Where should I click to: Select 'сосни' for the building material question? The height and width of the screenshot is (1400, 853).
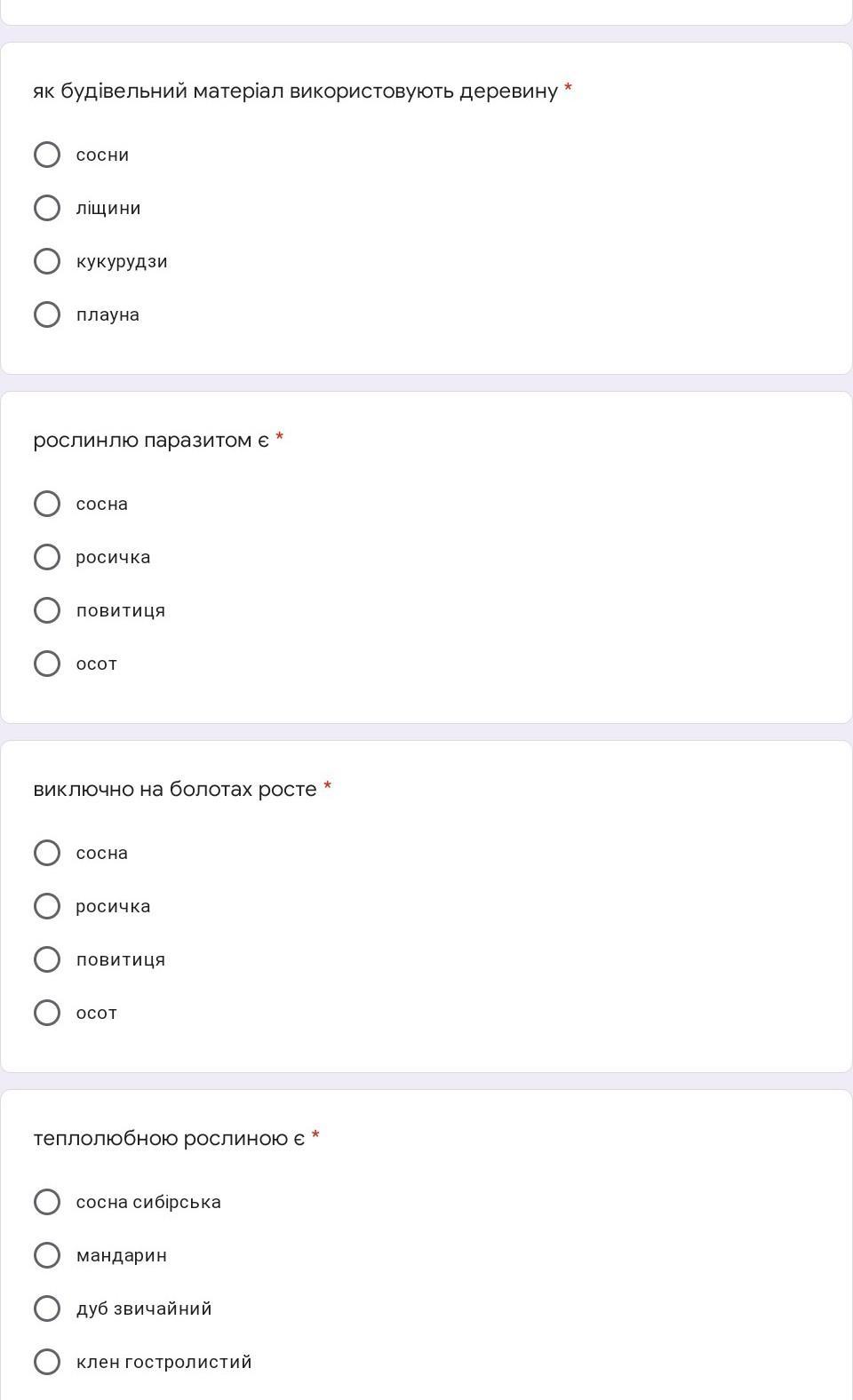(47, 155)
